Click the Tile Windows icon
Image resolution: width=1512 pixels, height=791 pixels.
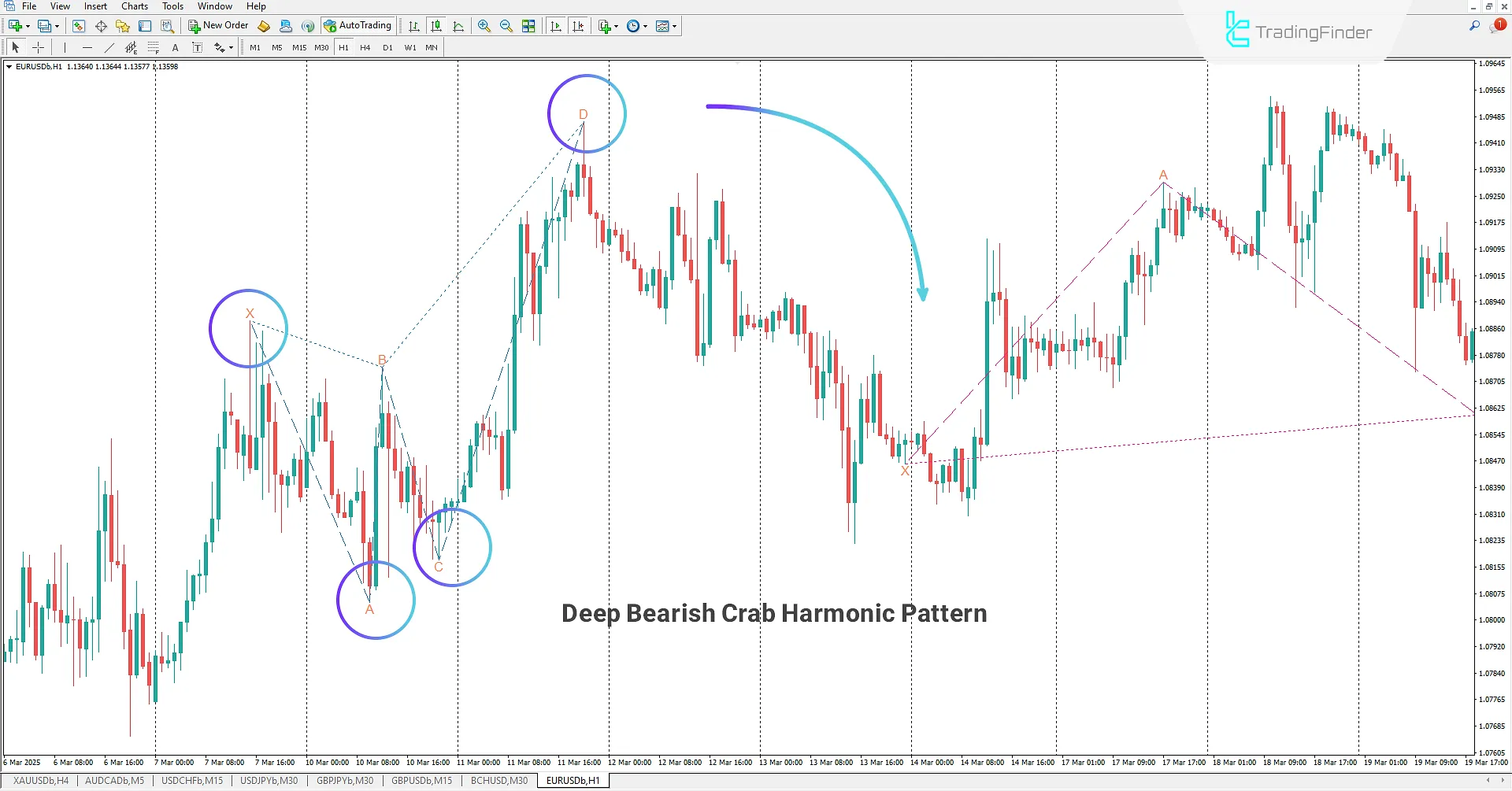point(528,25)
